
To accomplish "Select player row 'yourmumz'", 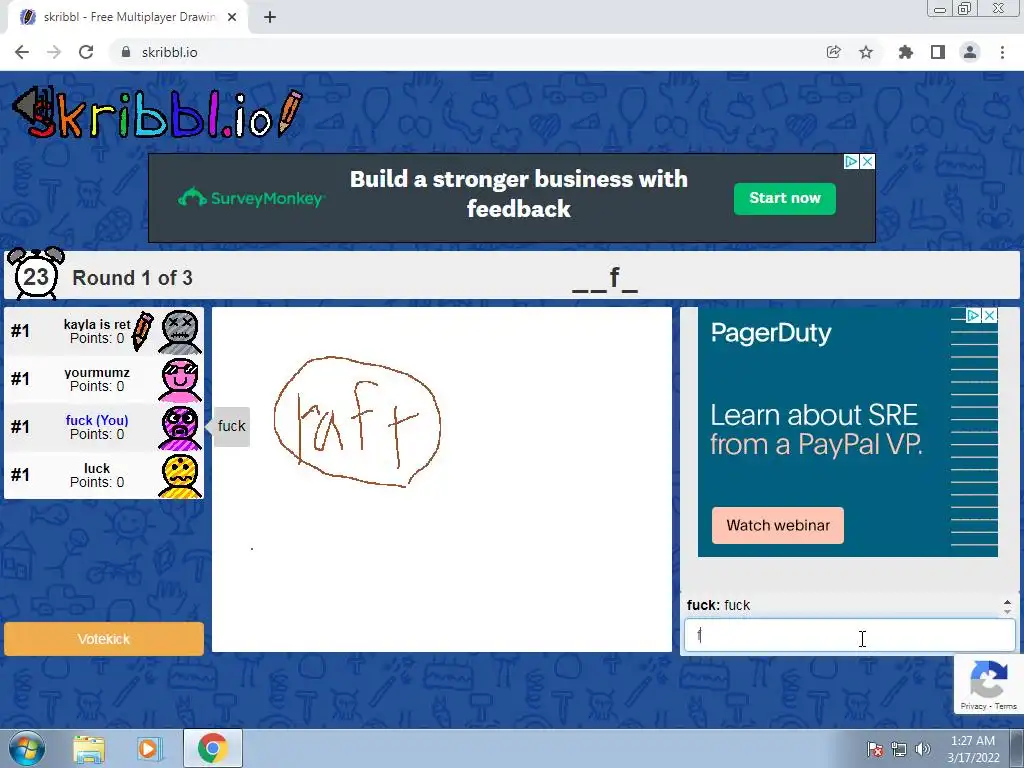I will coord(104,379).
